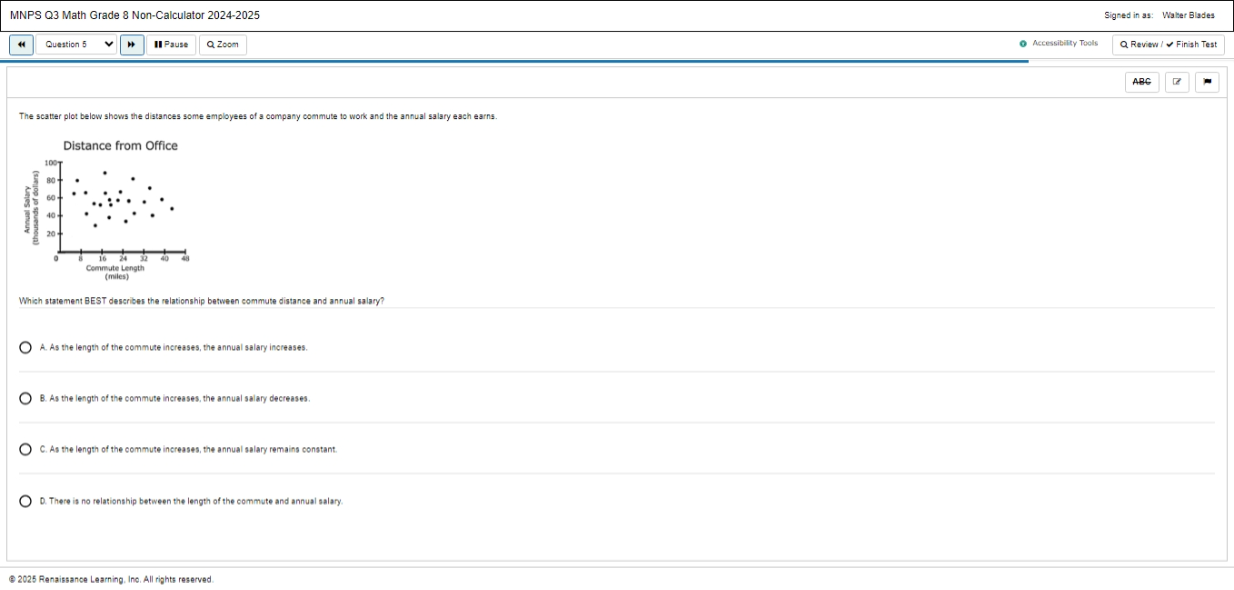Image resolution: width=1234 pixels, height=590 pixels.
Task: Advance to the next question
Action: coord(132,45)
